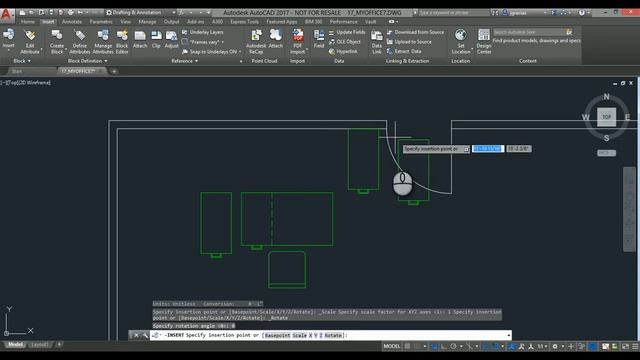This screenshot has height=360, width=640.
Task: Click Customization menu icon in status bar
Action: pyautogui.click(x=636, y=347)
